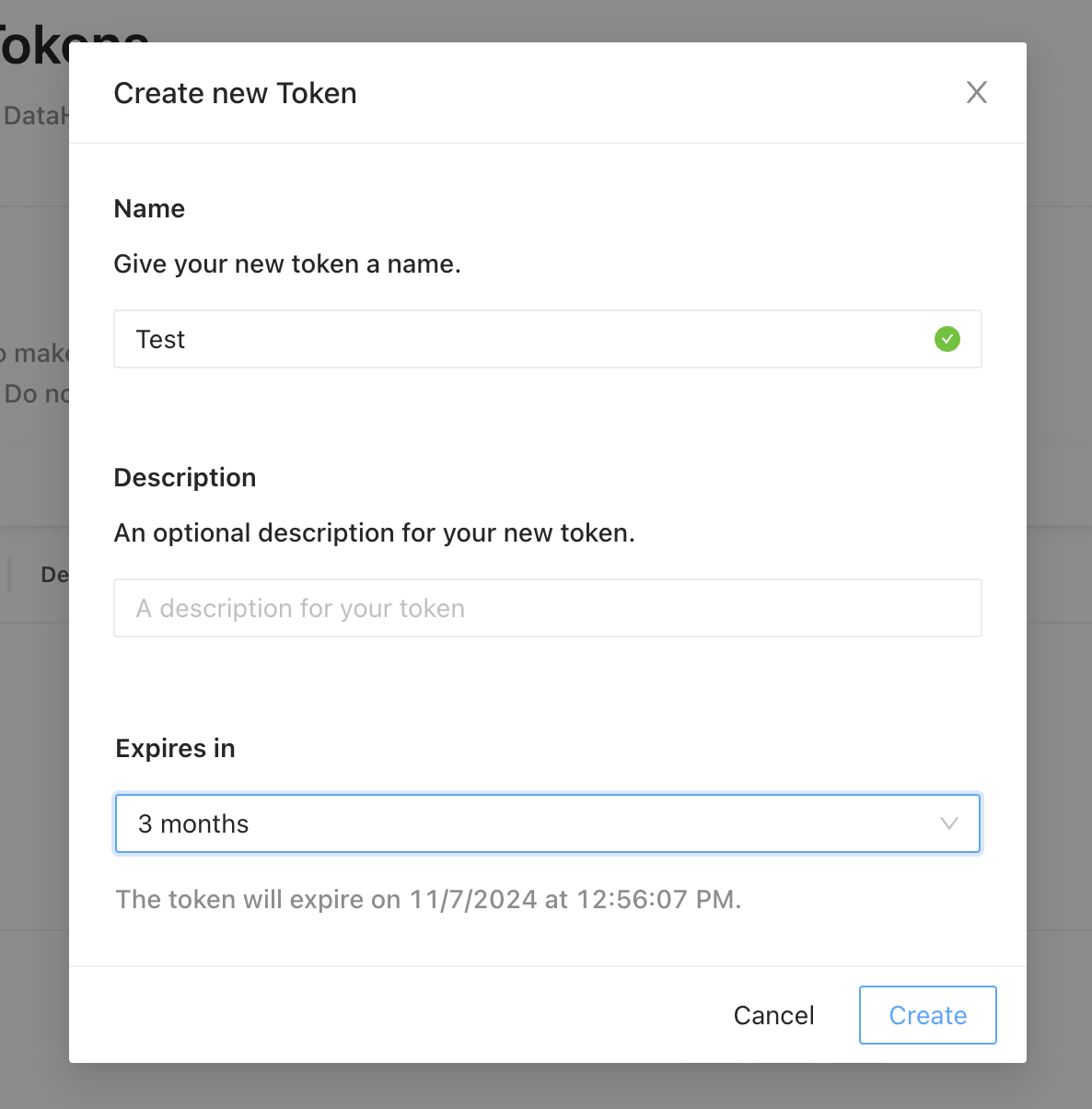Click the Expires in label
Image resolution: width=1092 pixels, height=1109 pixels.
point(175,748)
